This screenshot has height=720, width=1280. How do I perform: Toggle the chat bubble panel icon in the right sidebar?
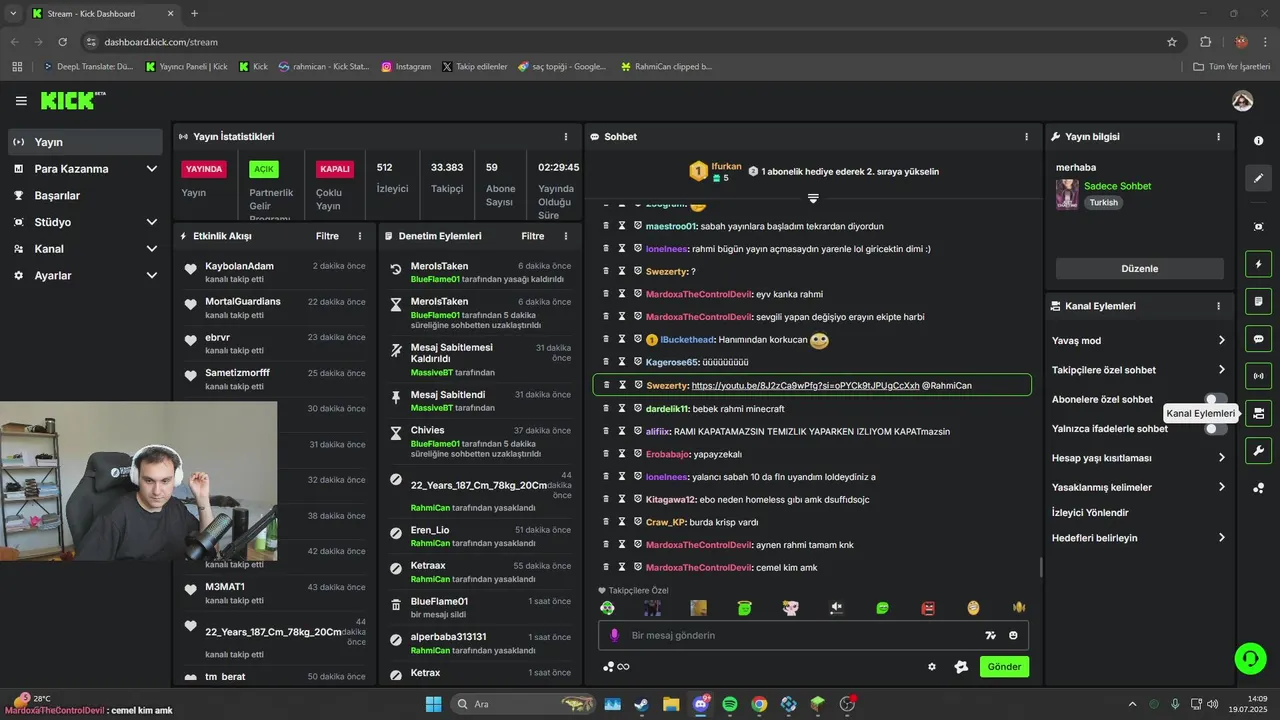pyautogui.click(x=1258, y=339)
